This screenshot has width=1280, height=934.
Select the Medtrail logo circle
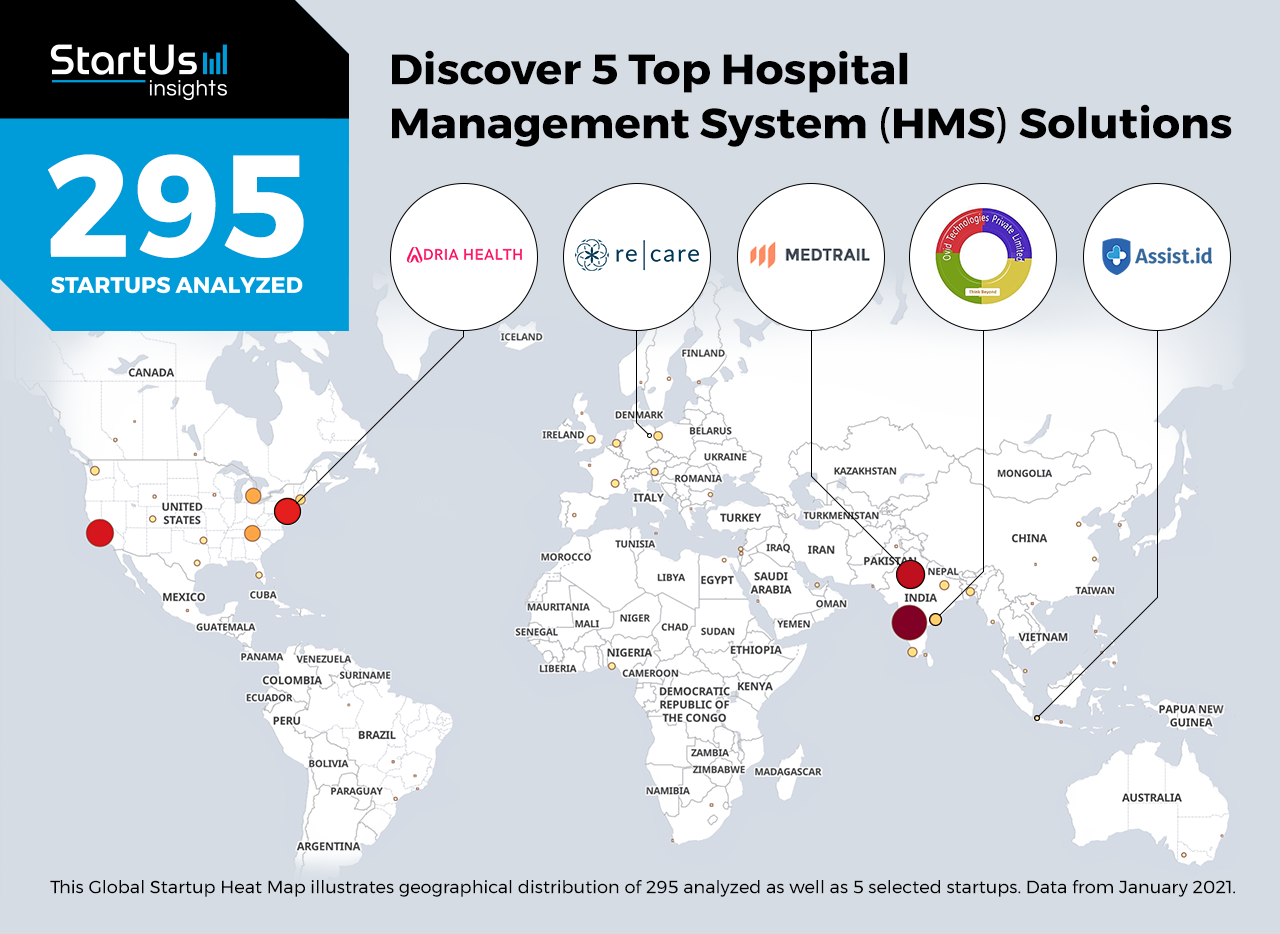(x=811, y=257)
